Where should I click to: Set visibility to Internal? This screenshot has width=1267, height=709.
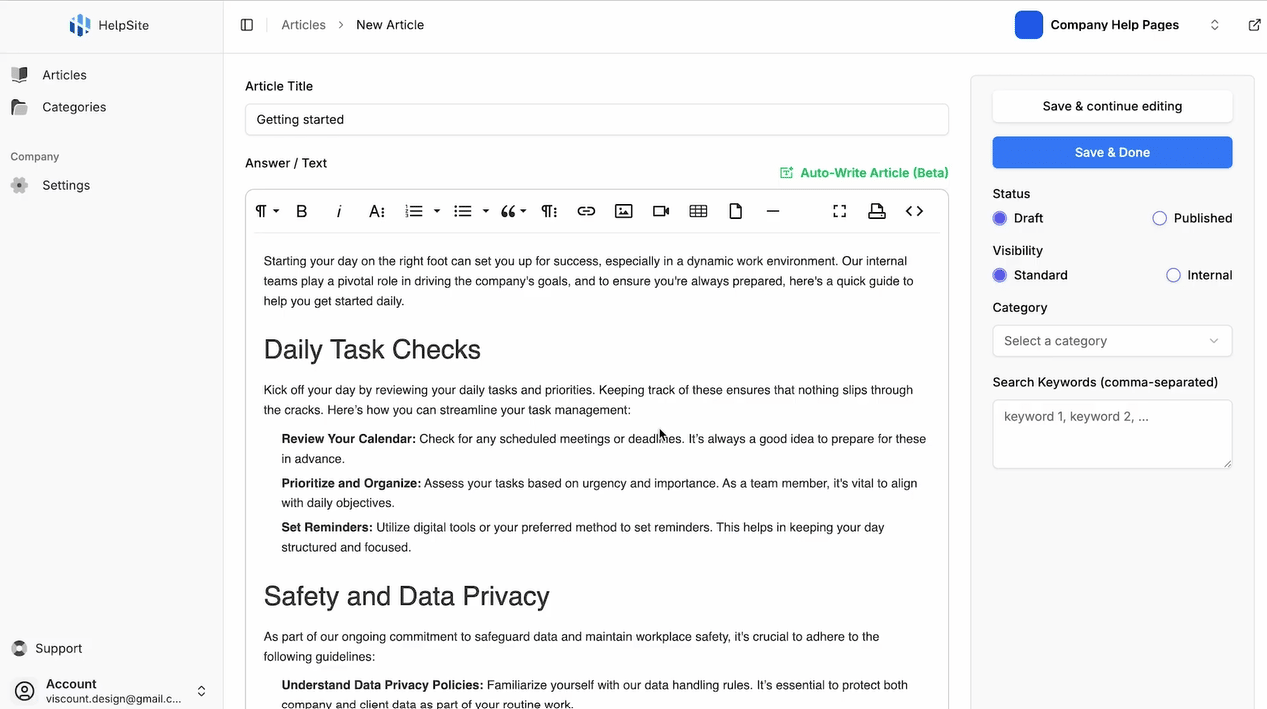pyautogui.click(x=1173, y=275)
